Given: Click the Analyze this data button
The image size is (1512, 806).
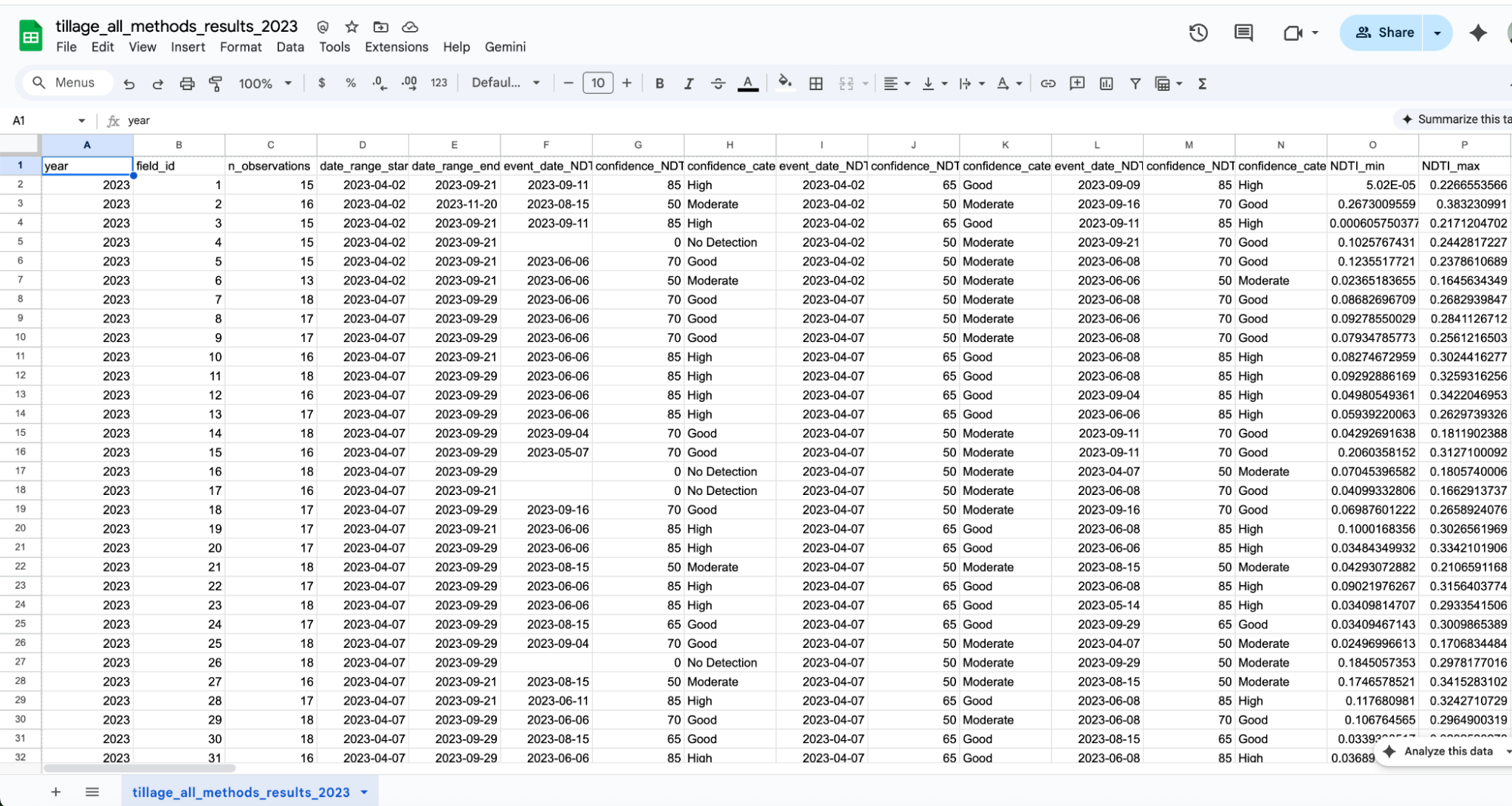Looking at the screenshot, I should coord(1447,752).
